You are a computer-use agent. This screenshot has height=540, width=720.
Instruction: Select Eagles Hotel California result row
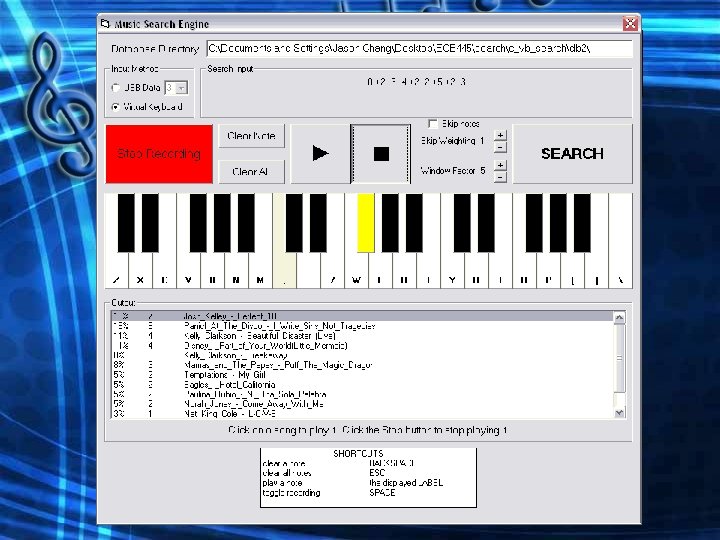pos(362,384)
